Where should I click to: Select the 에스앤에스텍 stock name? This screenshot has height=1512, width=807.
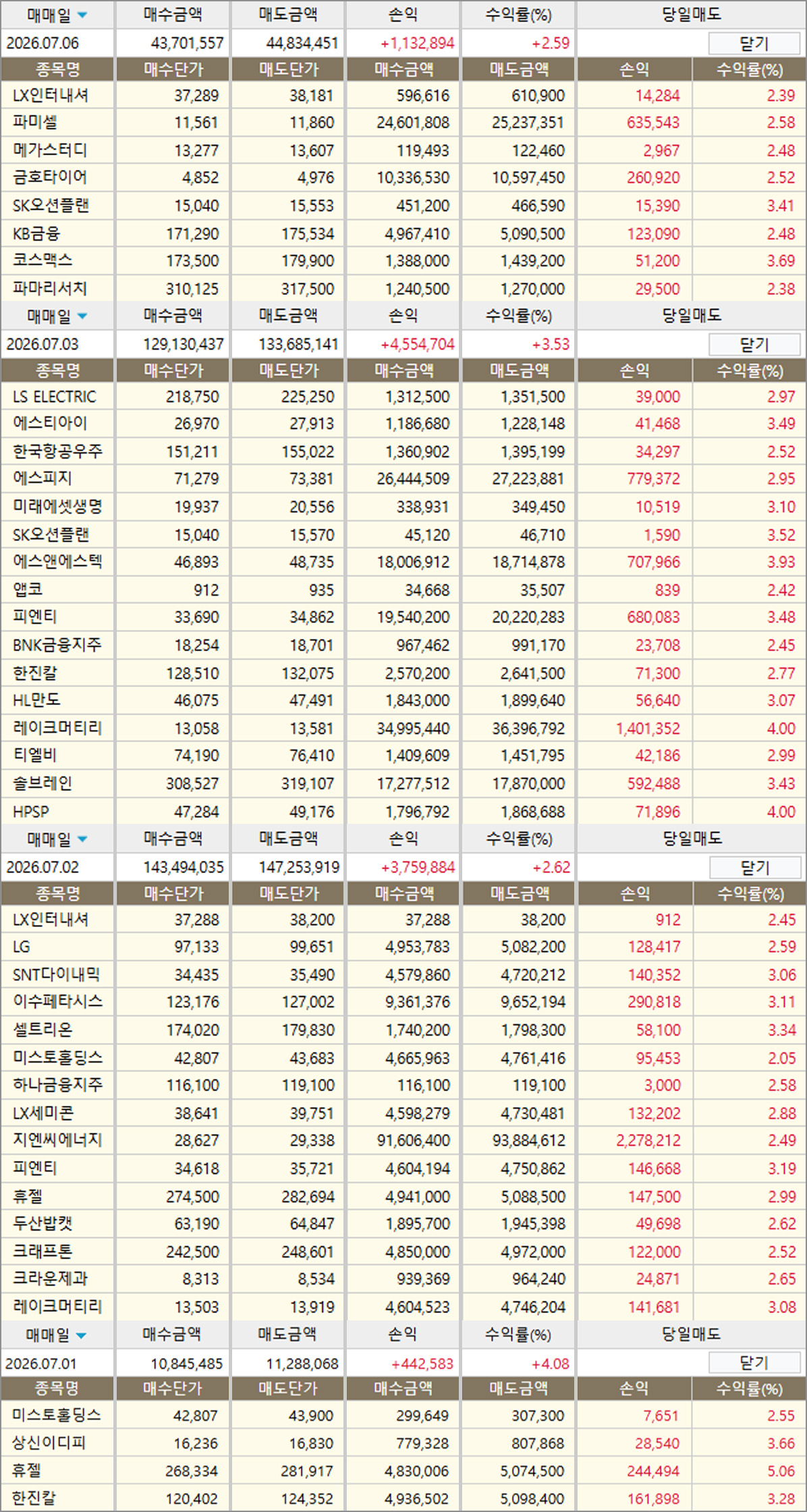(58, 562)
